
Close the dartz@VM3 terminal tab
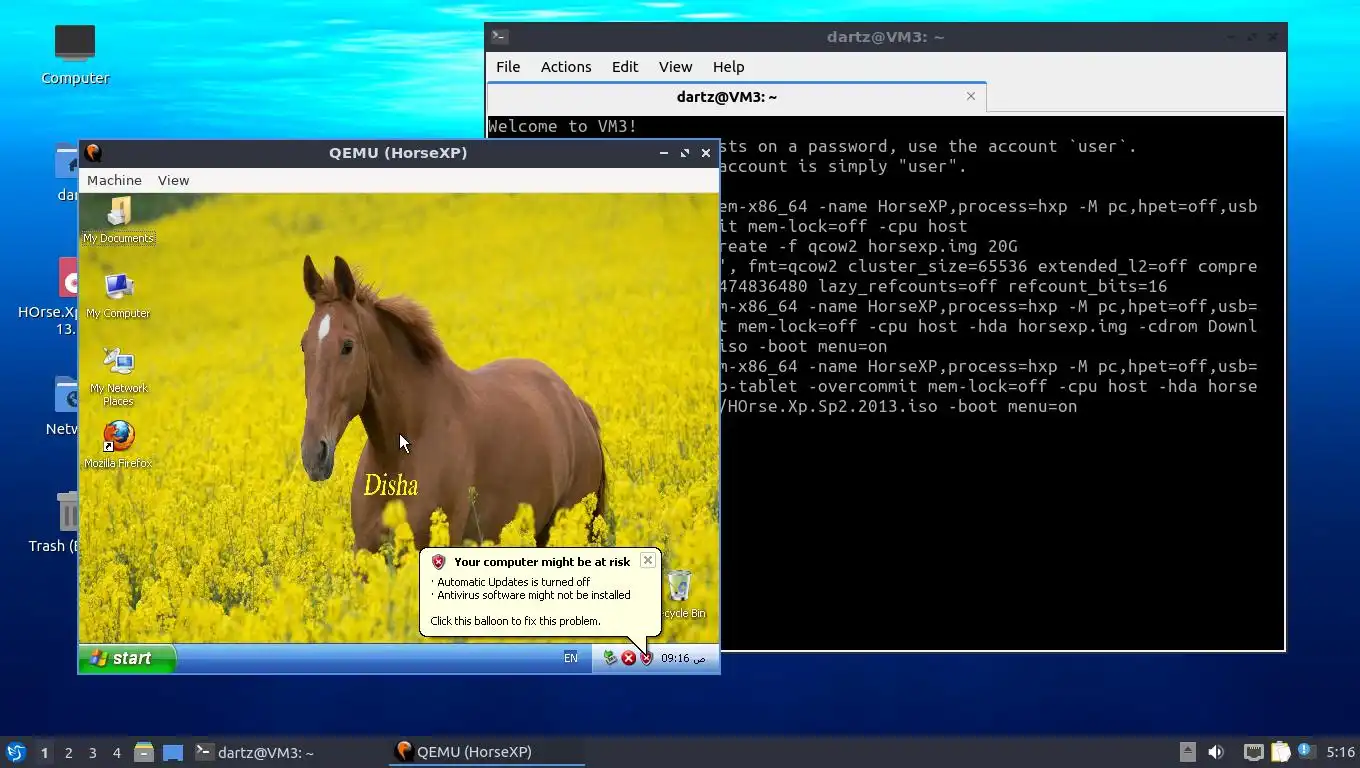pos(970,96)
